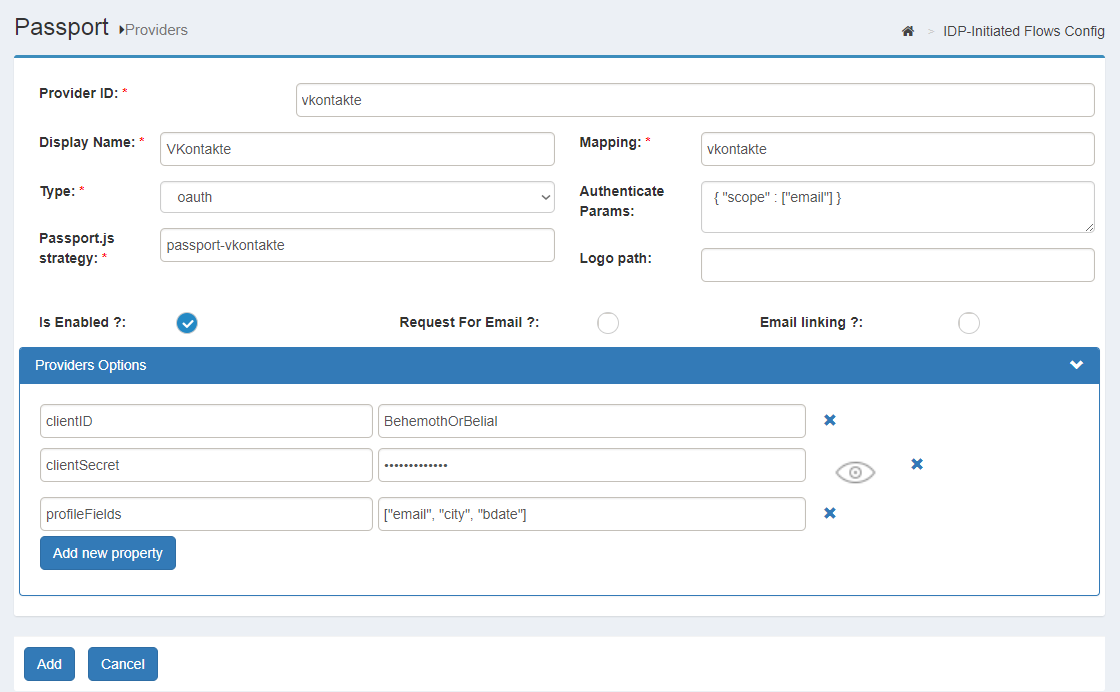1120x692 pixels.
Task: Click the empty Logo path field
Action: click(x=897, y=264)
